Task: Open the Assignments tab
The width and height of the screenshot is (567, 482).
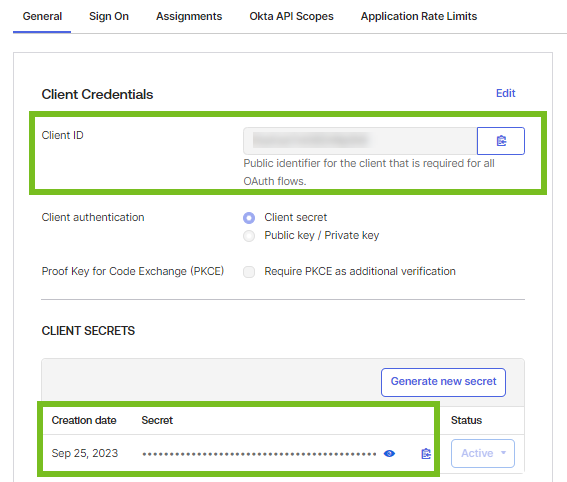Action: pyautogui.click(x=189, y=16)
